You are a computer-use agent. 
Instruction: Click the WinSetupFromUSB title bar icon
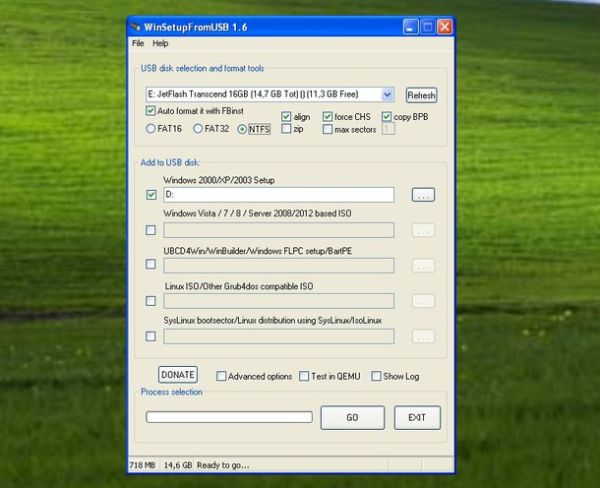(138, 26)
